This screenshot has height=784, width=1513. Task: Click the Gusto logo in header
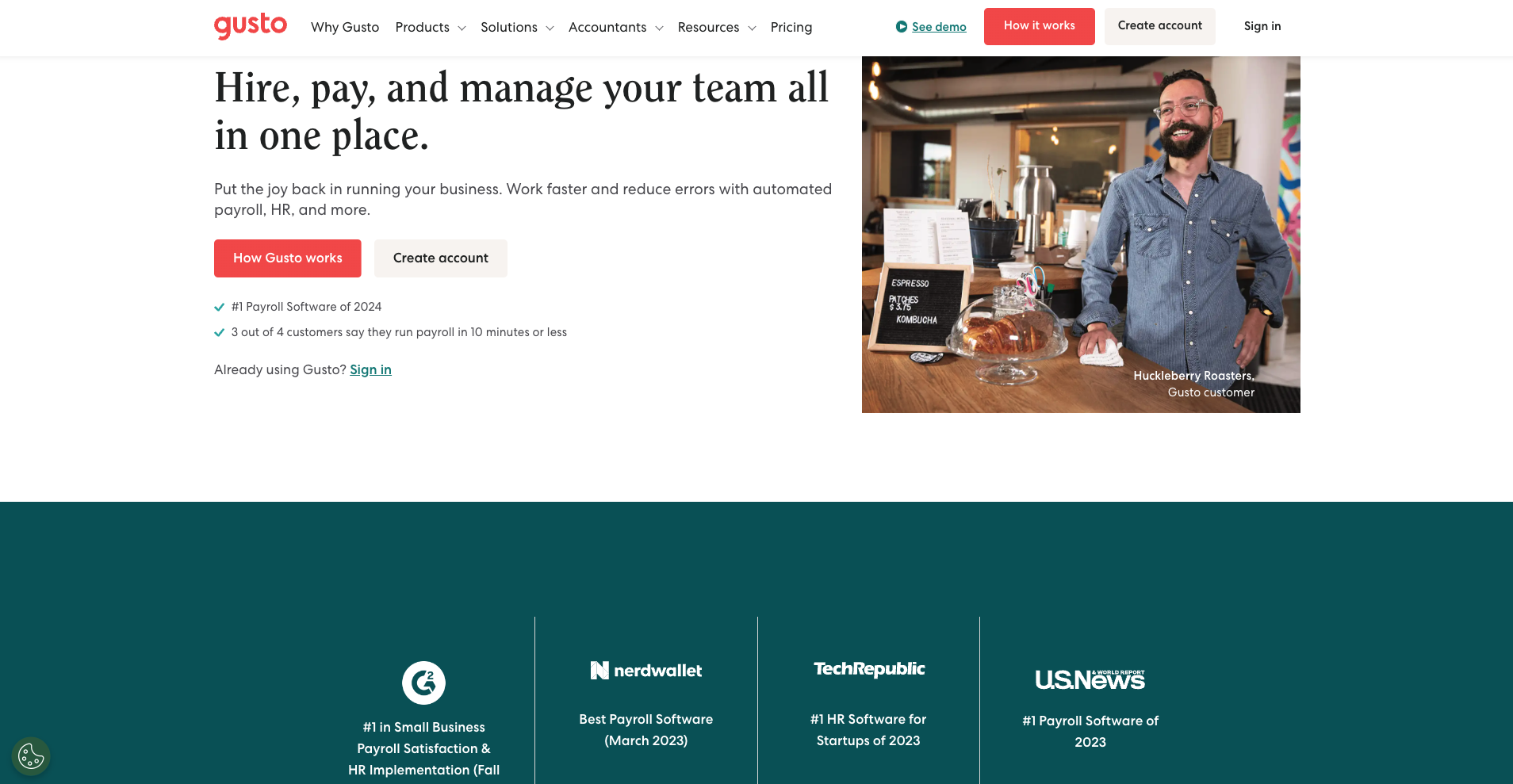click(250, 26)
